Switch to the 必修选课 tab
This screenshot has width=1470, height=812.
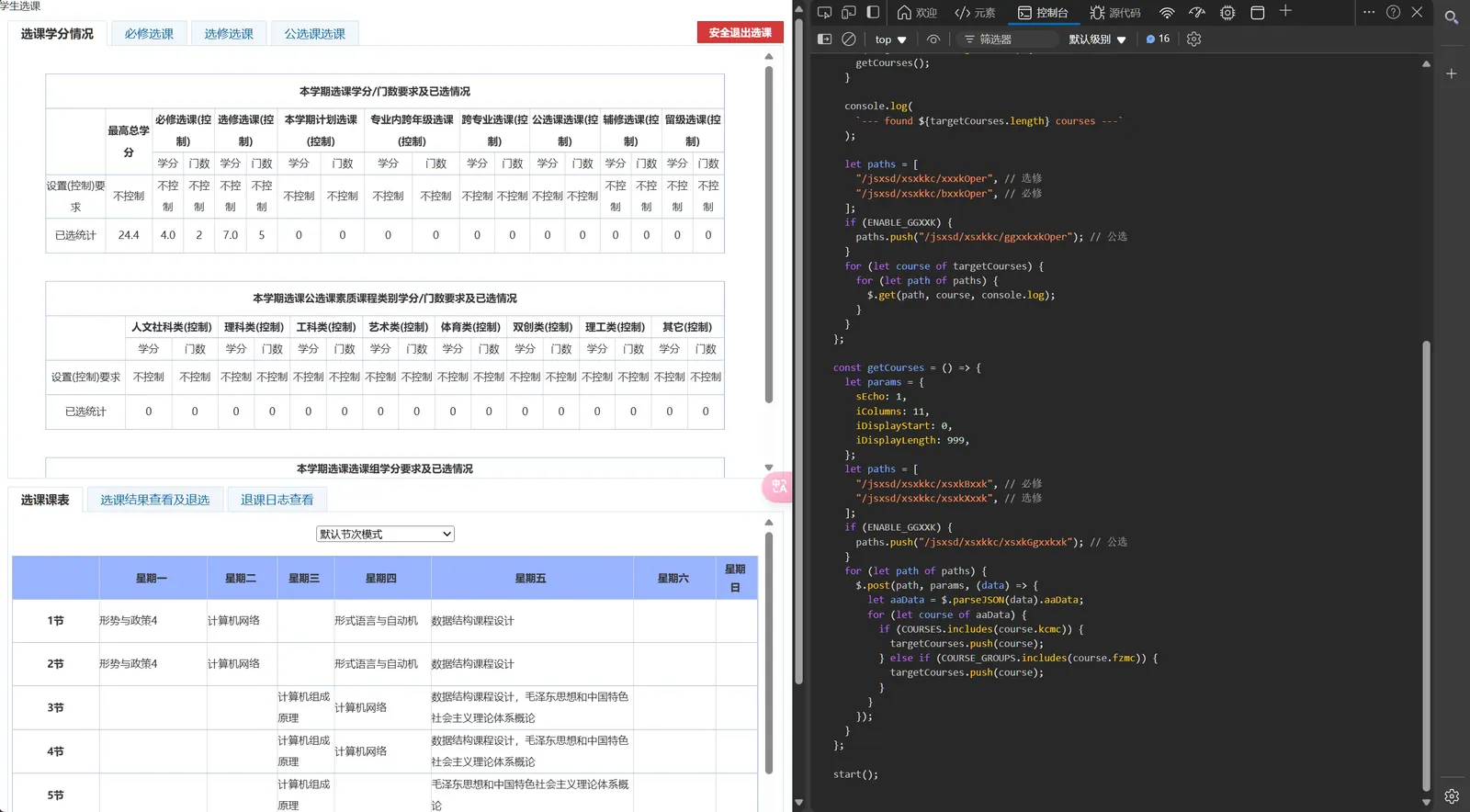pyautogui.click(x=149, y=34)
